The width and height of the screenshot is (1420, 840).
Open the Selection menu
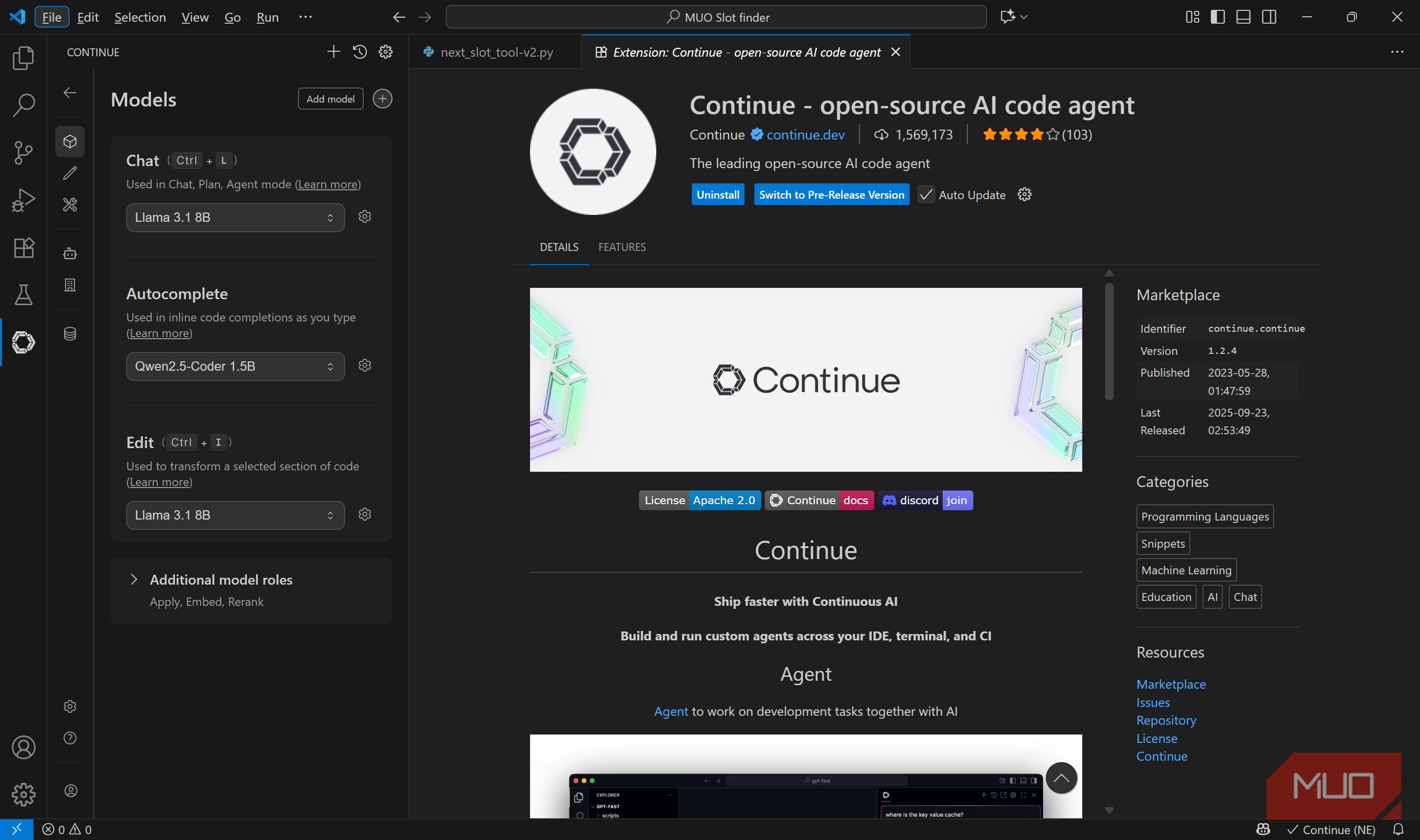coord(140,17)
